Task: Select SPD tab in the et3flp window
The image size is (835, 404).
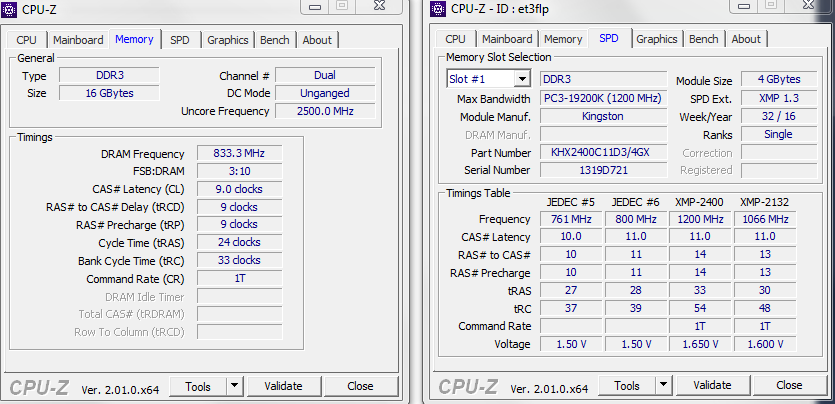Action: (609, 38)
